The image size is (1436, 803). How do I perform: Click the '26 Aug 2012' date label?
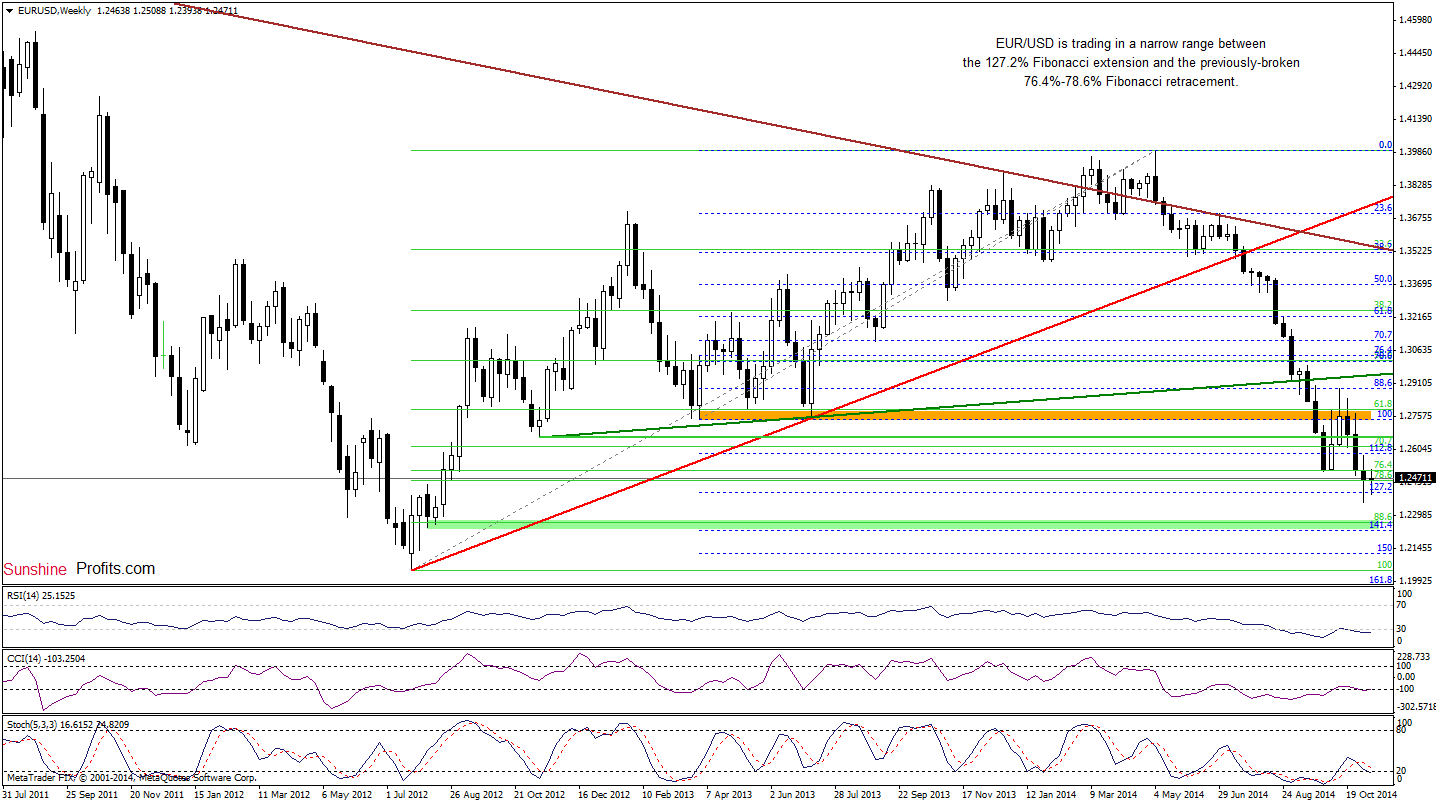476,794
